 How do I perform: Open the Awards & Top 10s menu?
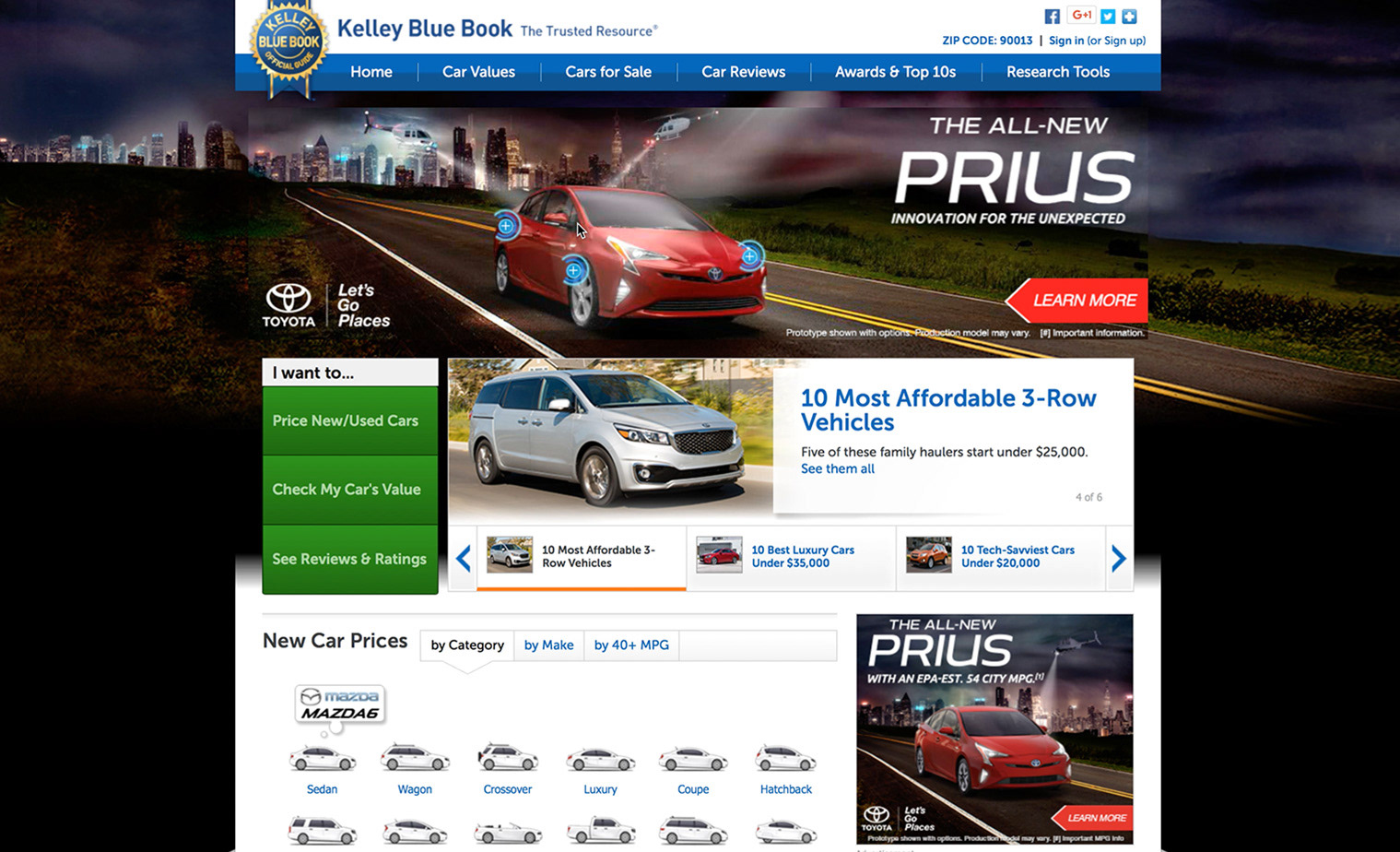click(x=895, y=72)
